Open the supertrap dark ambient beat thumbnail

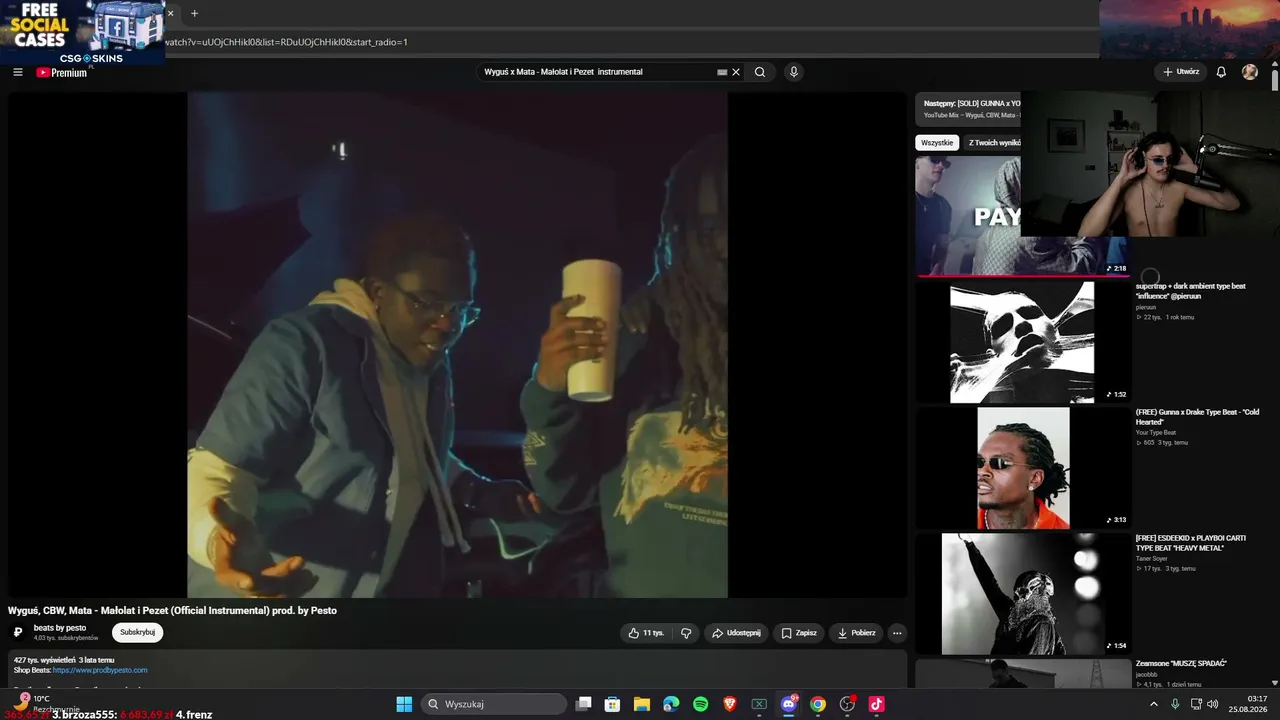click(1022, 342)
